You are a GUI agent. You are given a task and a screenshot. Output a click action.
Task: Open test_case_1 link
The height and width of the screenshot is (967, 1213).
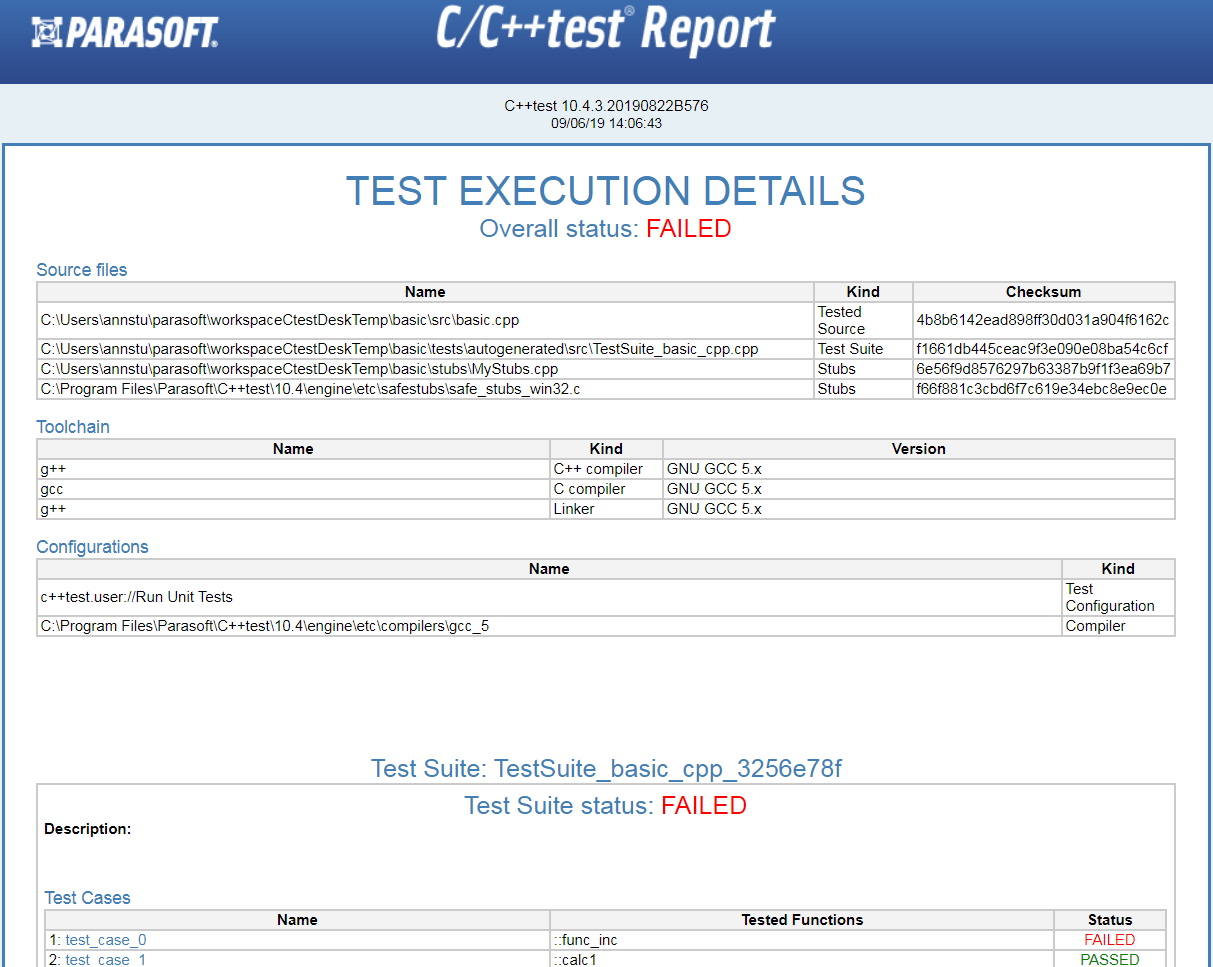105,960
